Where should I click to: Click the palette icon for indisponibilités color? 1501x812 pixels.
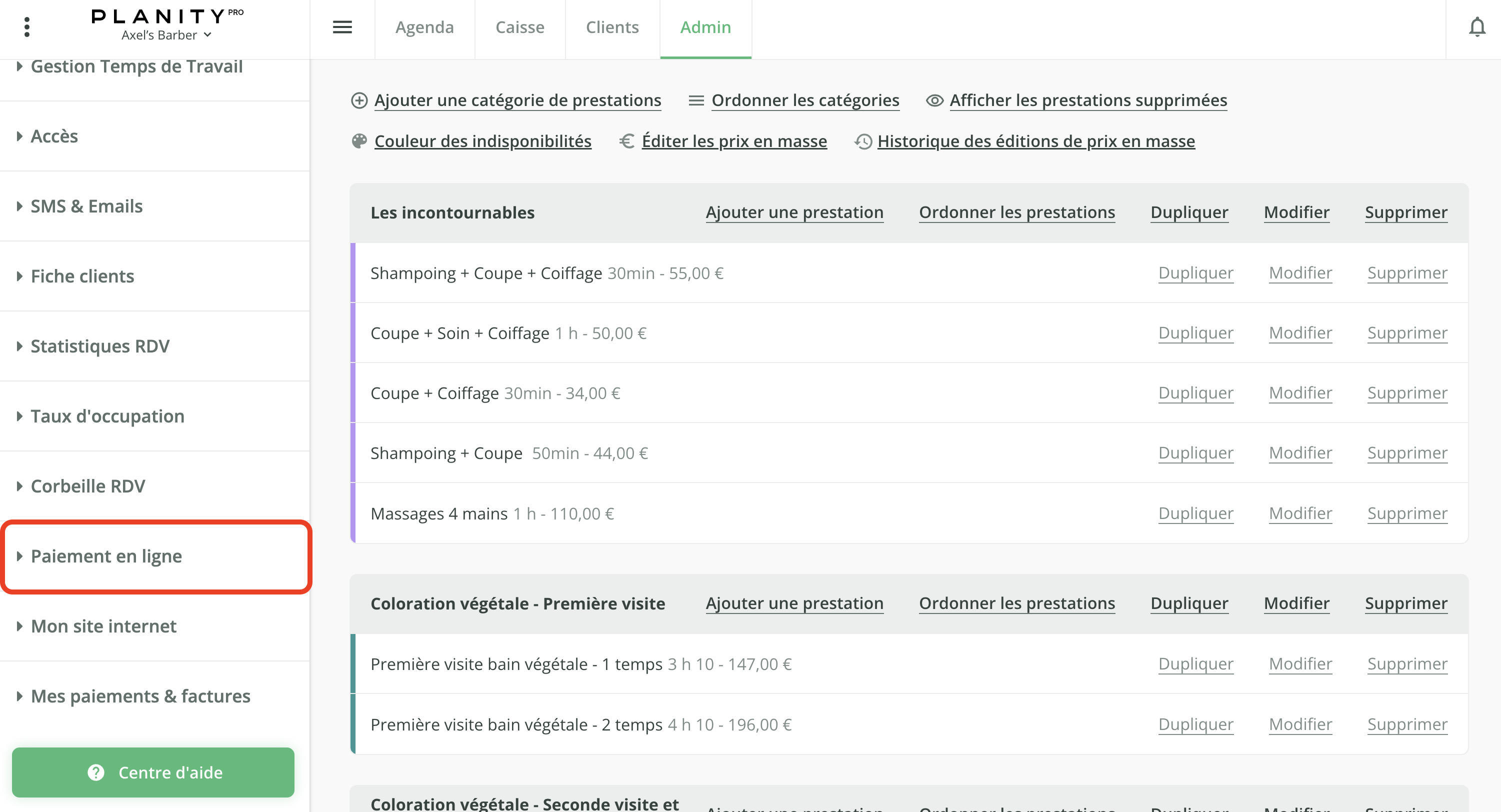(359, 141)
